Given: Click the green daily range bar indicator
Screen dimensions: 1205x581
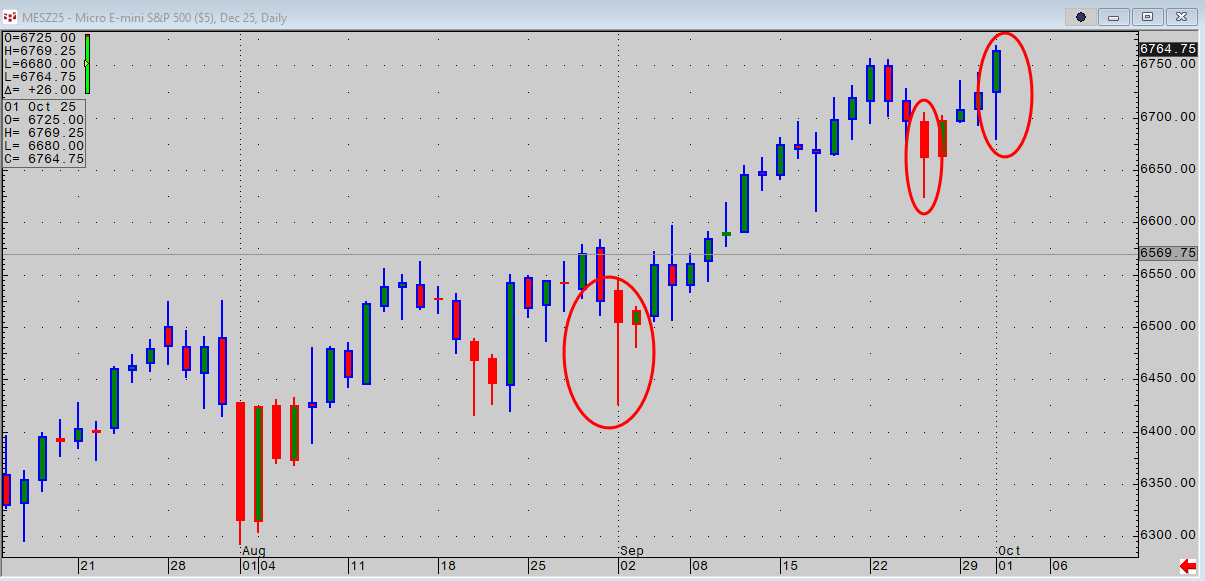Looking at the screenshot, I should point(87,64).
